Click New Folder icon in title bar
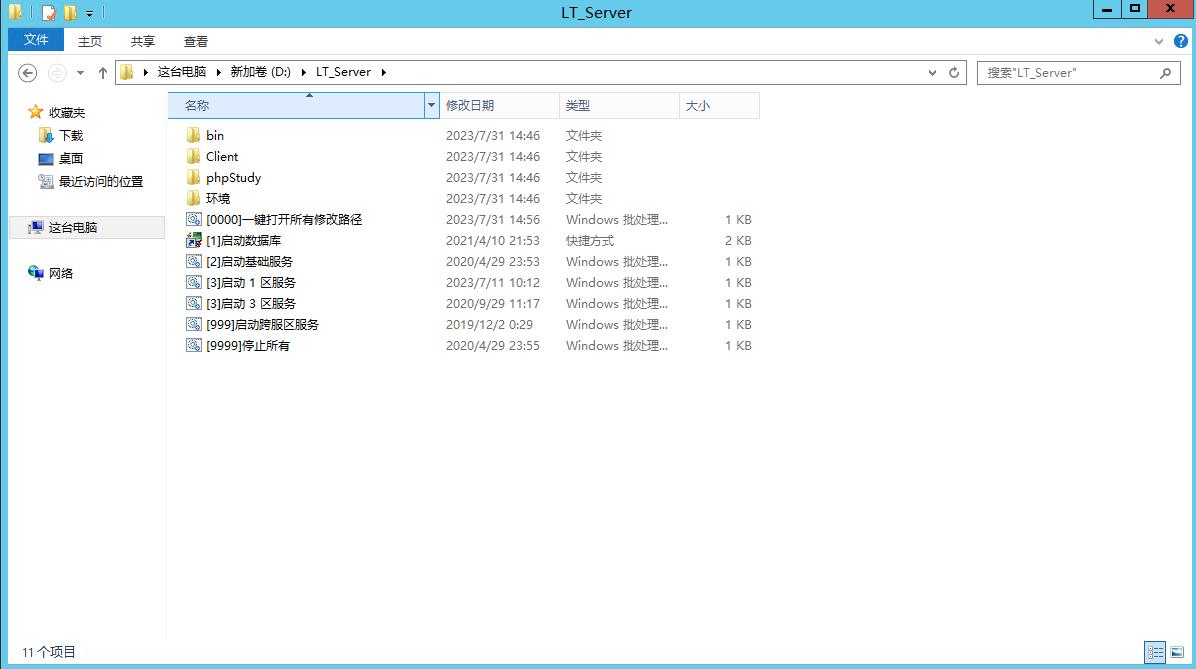1196x669 pixels. click(70, 13)
